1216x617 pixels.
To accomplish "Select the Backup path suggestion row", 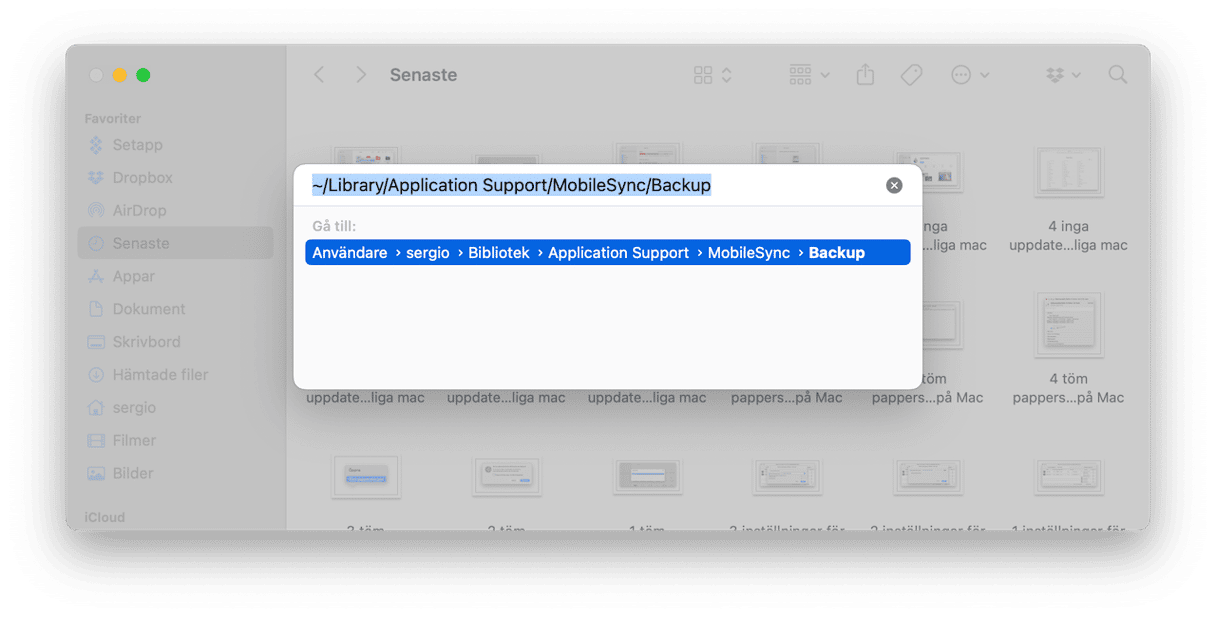I will 608,253.
